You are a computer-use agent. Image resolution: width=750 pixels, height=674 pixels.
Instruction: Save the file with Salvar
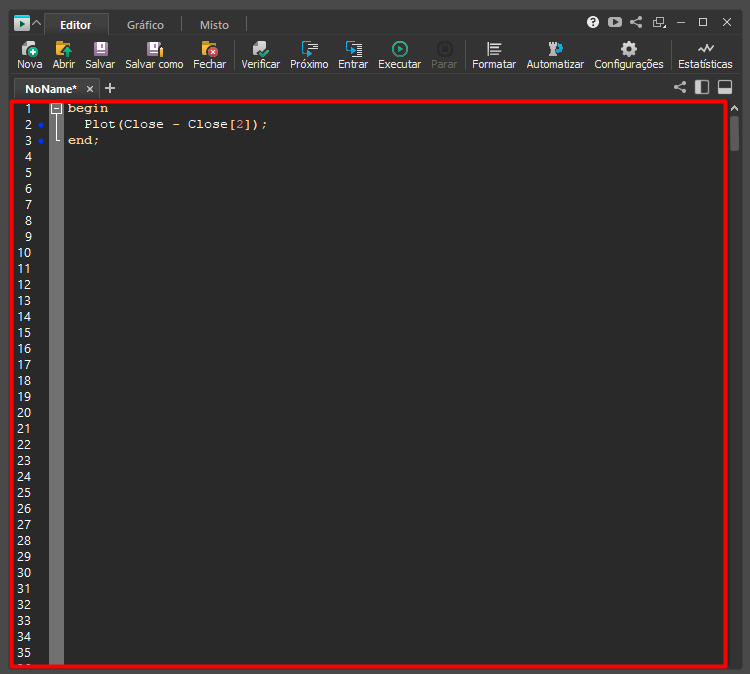click(100, 55)
